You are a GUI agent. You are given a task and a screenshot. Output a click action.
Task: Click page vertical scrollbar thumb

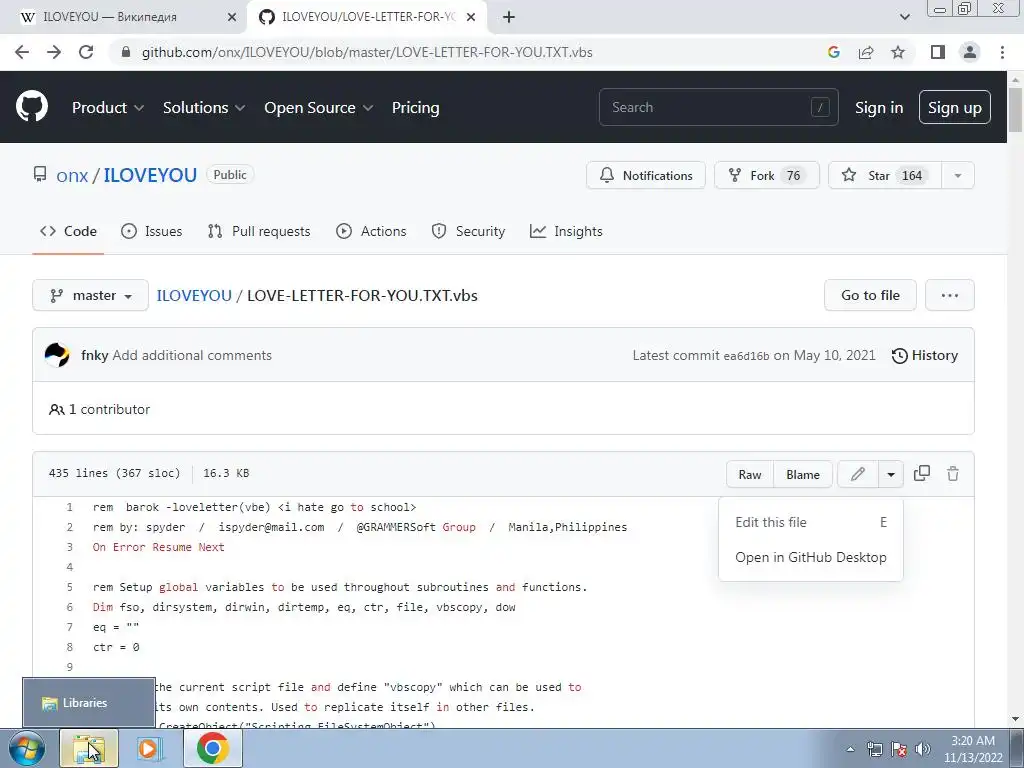[1015, 109]
